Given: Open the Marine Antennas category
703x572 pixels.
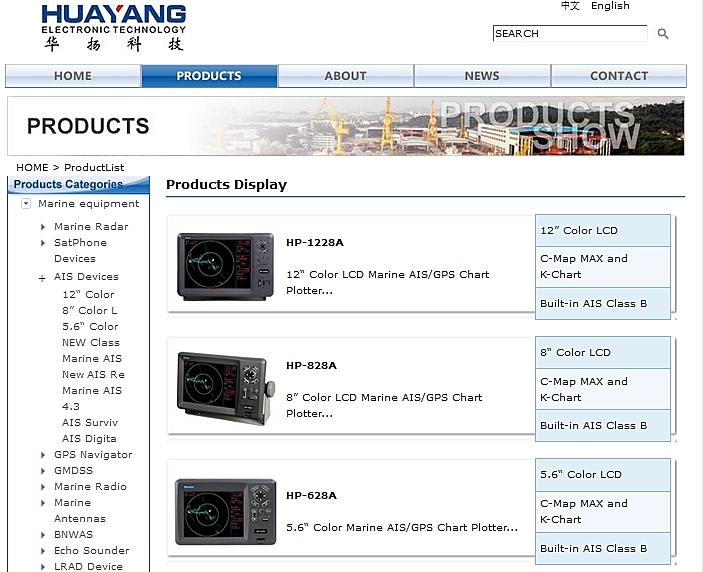Looking at the screenshot, I should click(80, 511).
